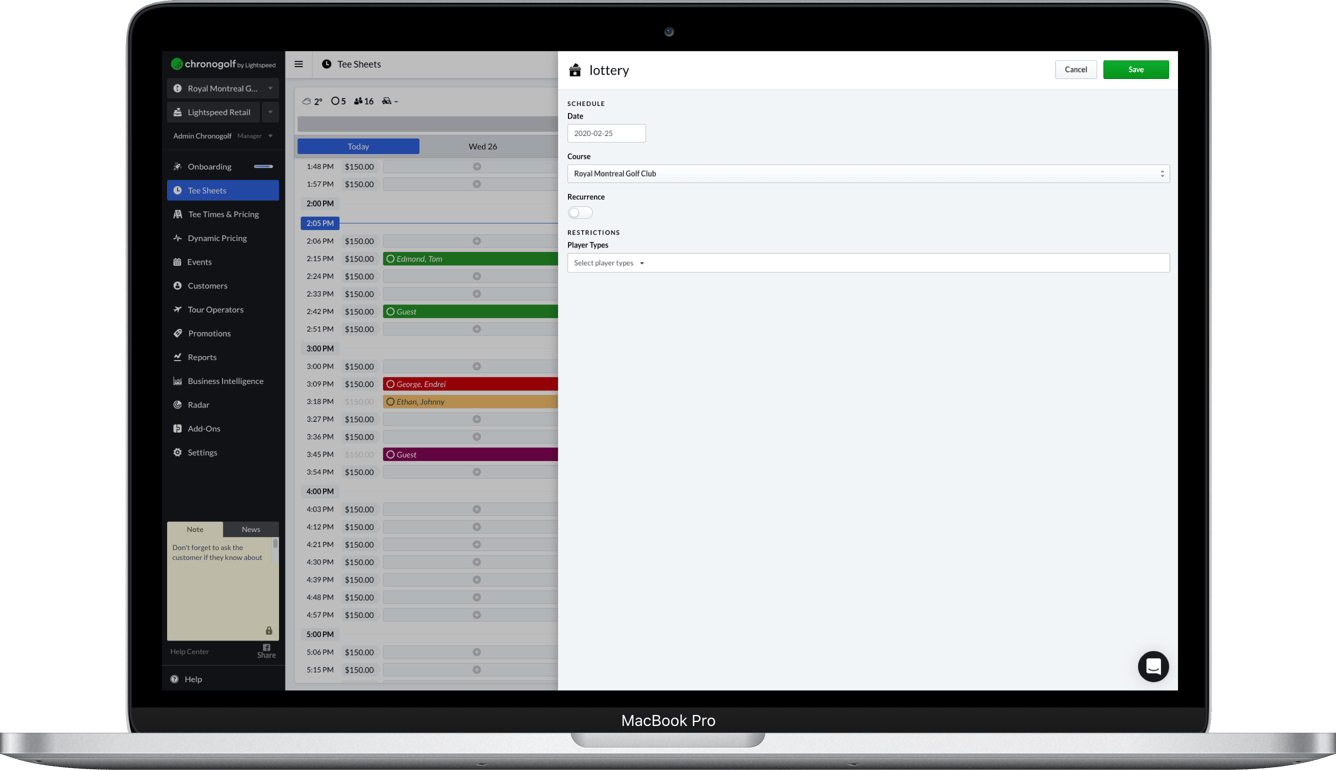
Task: Click the "4:57 PM" tee time
Action: tap(320, 615)
